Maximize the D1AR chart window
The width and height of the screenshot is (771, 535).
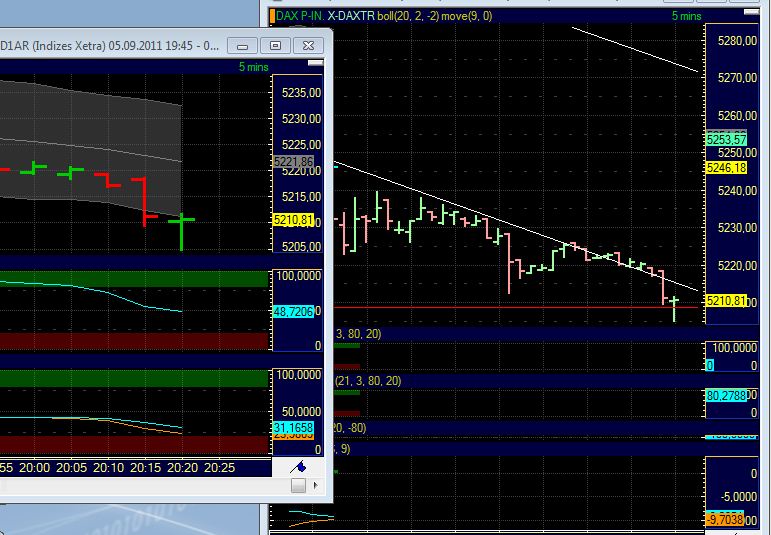275,46
